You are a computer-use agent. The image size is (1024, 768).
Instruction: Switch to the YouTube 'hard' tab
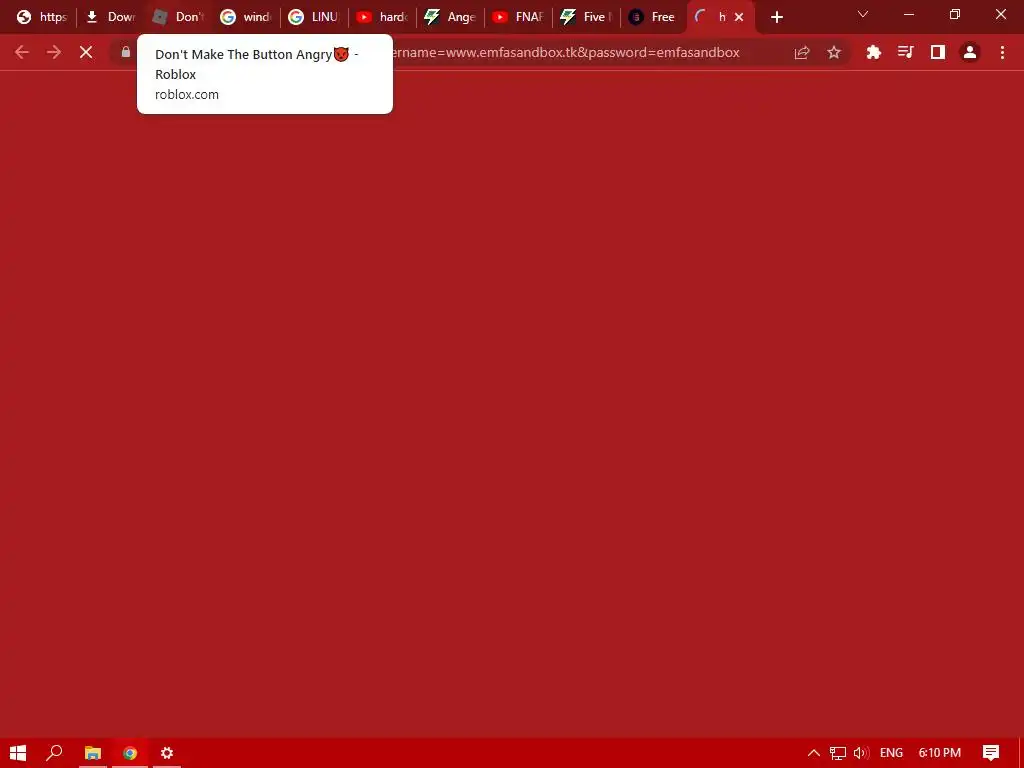tap(382, 17)
